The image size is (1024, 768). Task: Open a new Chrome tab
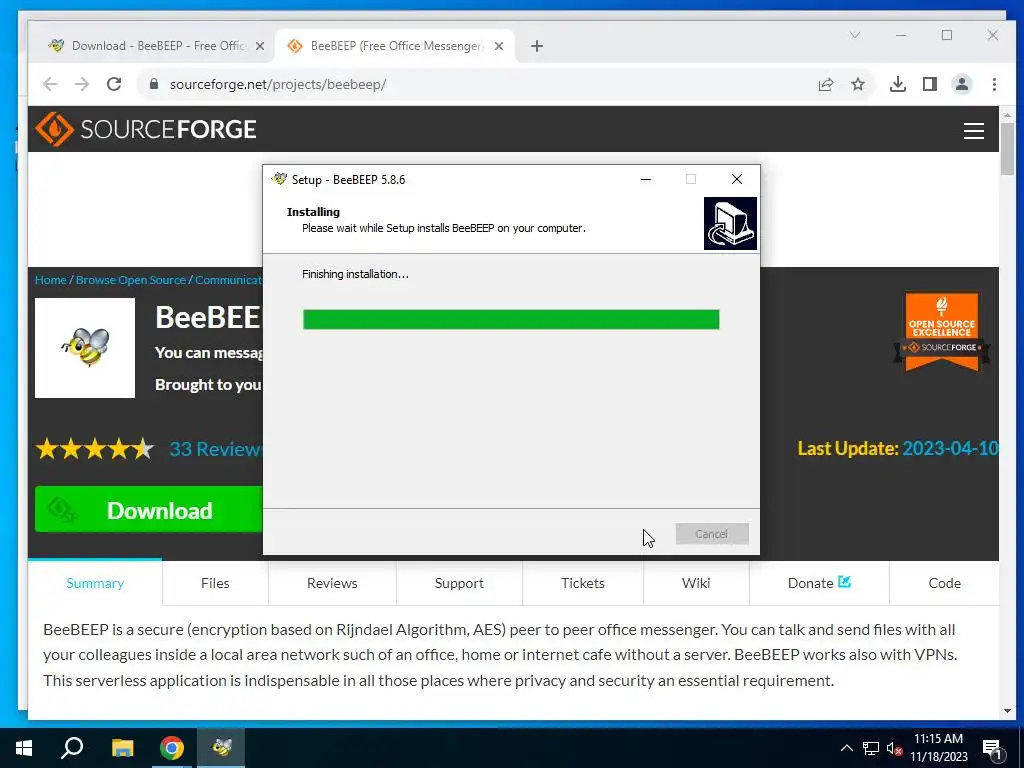click(x=537, y=46)
